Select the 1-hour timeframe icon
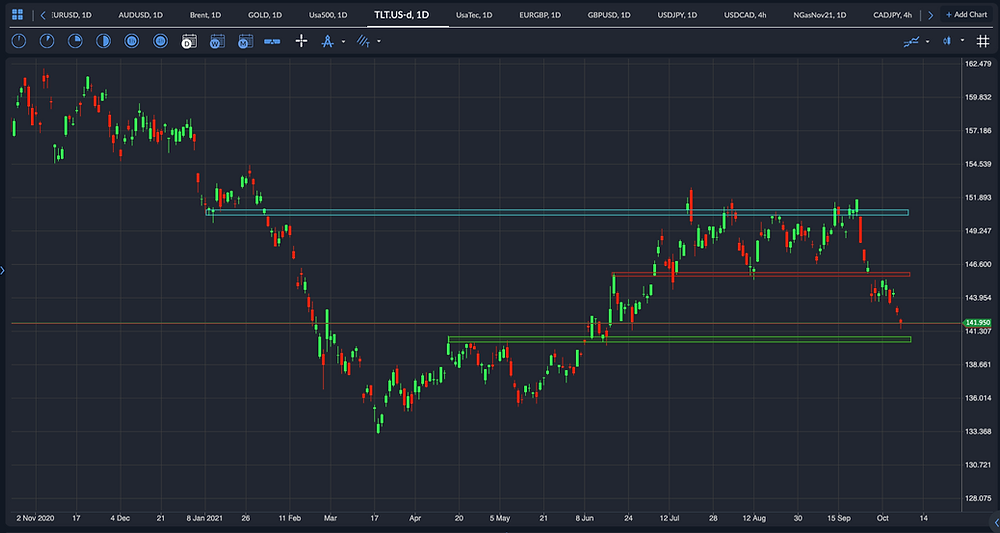The image size is (1000, 533). (131, 41)
